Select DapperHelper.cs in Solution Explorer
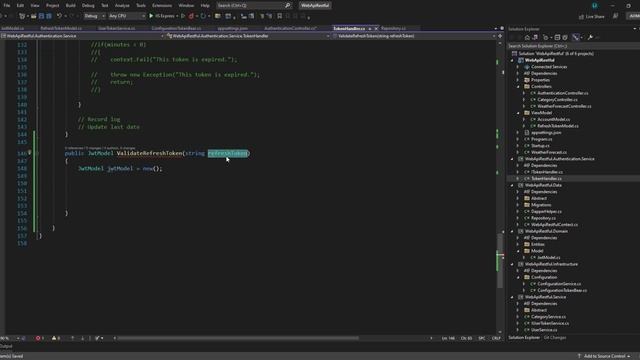The image size is (640, 360). pyautogui.click(x=546, y=211)
